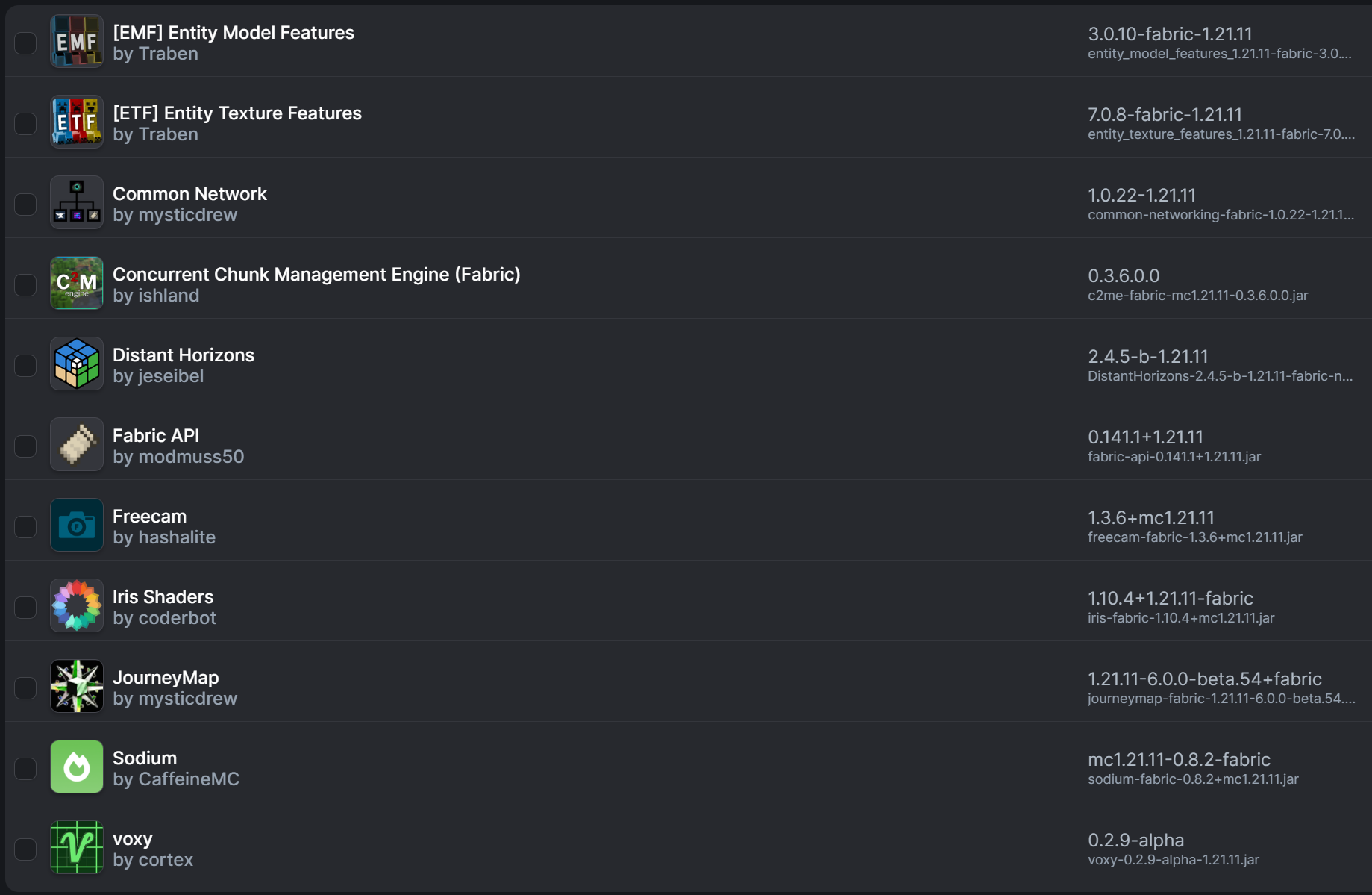Check the box for Fabric API
Screen dimensions: 1372x895
[25, 446]
